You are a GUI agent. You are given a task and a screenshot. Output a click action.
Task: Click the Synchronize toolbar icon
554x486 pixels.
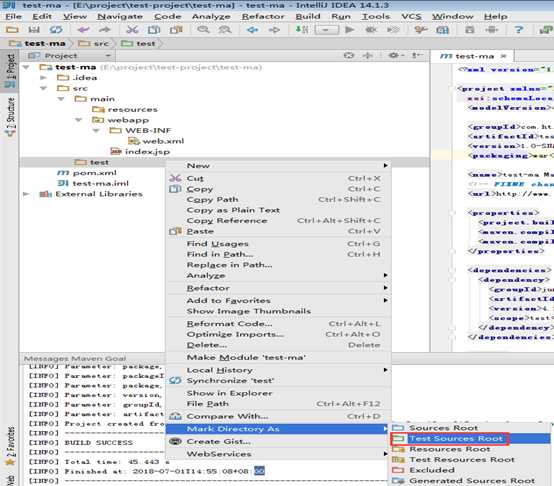coord(56,30)
